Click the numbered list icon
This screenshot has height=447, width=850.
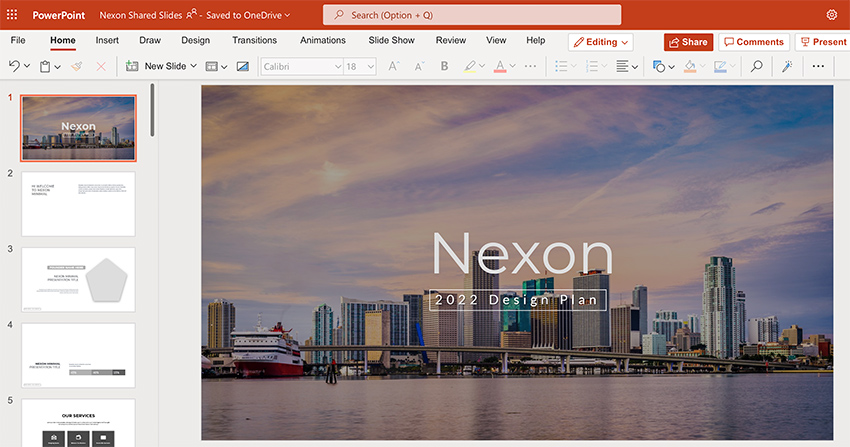point(591,66)
